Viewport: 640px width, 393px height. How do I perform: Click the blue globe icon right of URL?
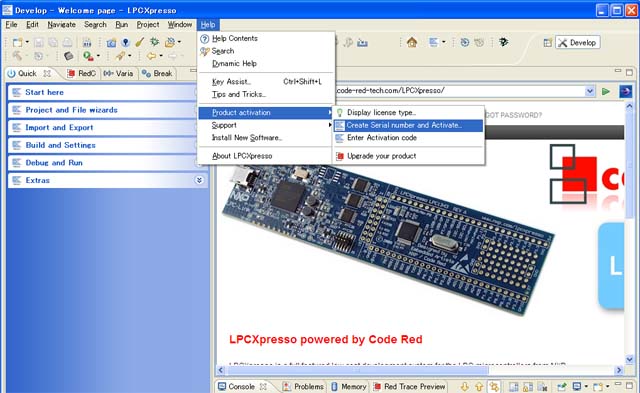(x=625, y=91)
